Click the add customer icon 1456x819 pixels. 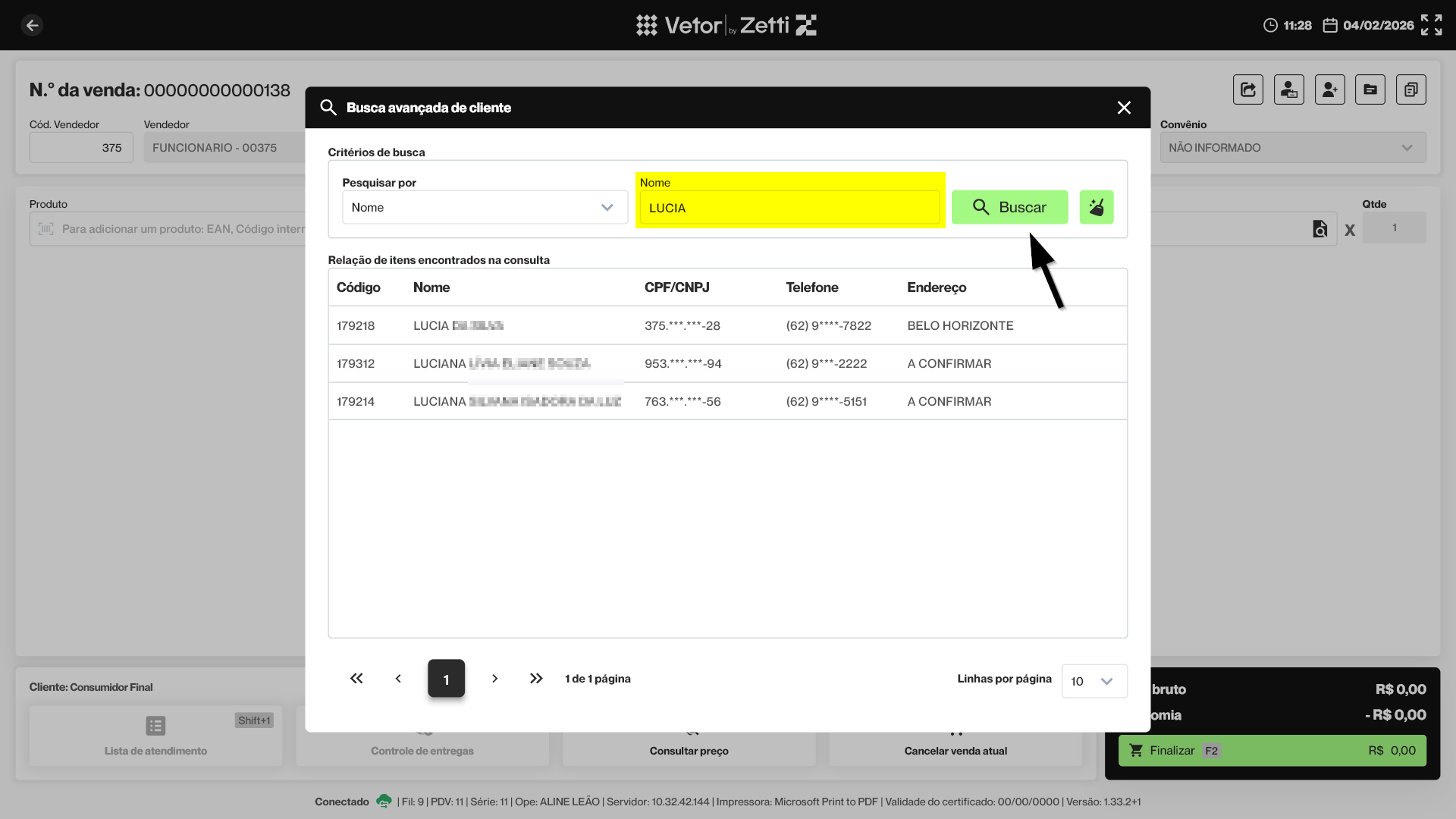tap(1329, 89)
